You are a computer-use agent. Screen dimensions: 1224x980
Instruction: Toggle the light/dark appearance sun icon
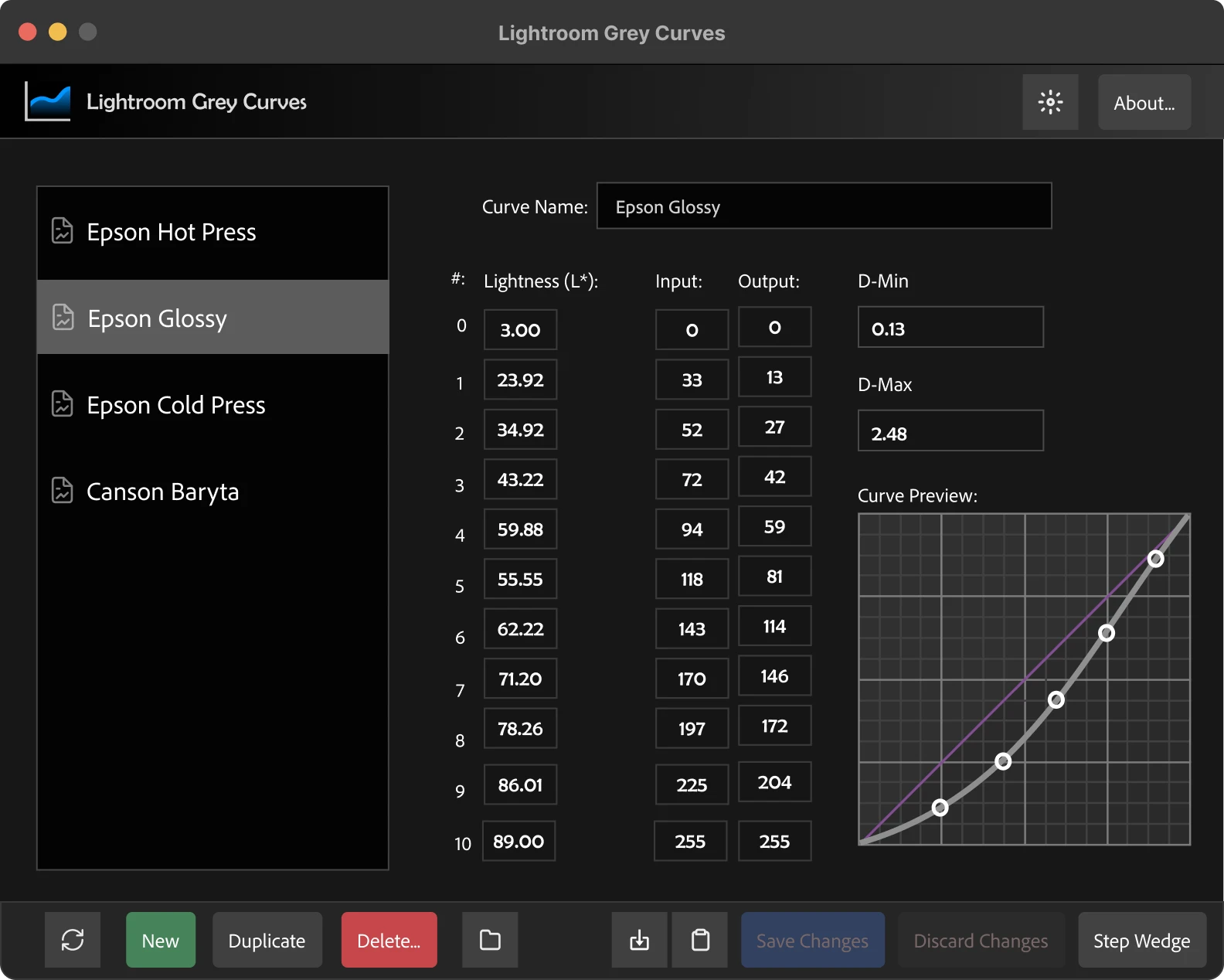click(1050, 102)
